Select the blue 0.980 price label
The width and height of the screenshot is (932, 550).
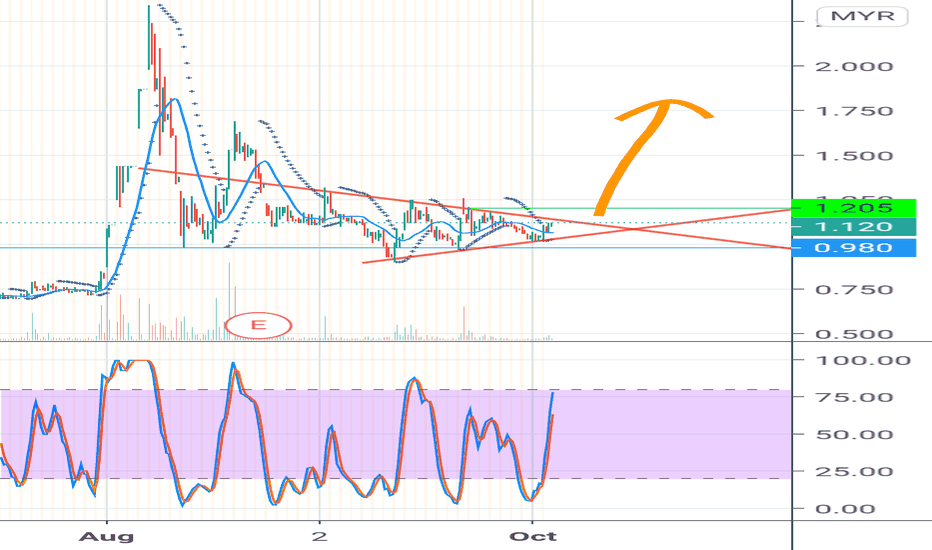click(854, 247)
